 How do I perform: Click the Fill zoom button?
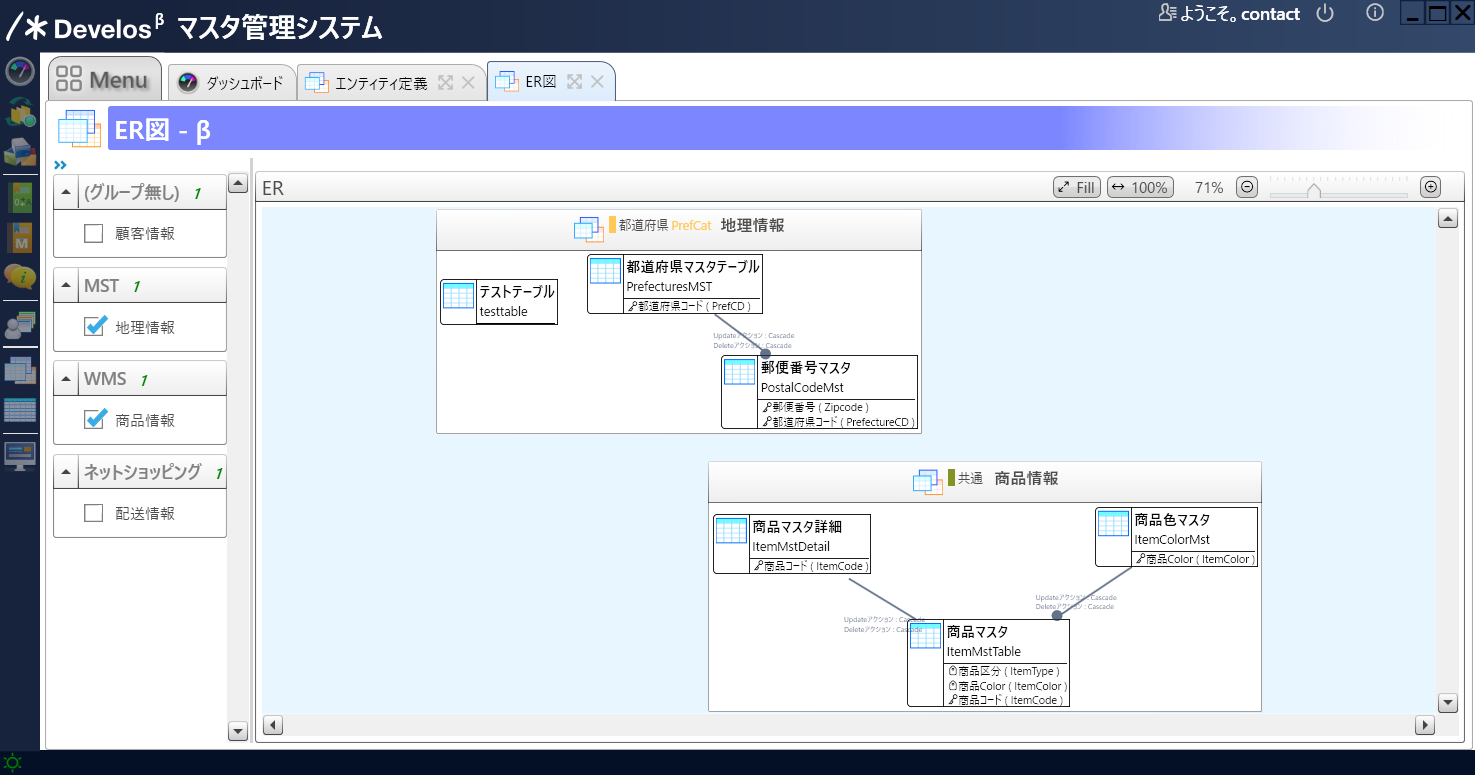tap(1077, 187)
